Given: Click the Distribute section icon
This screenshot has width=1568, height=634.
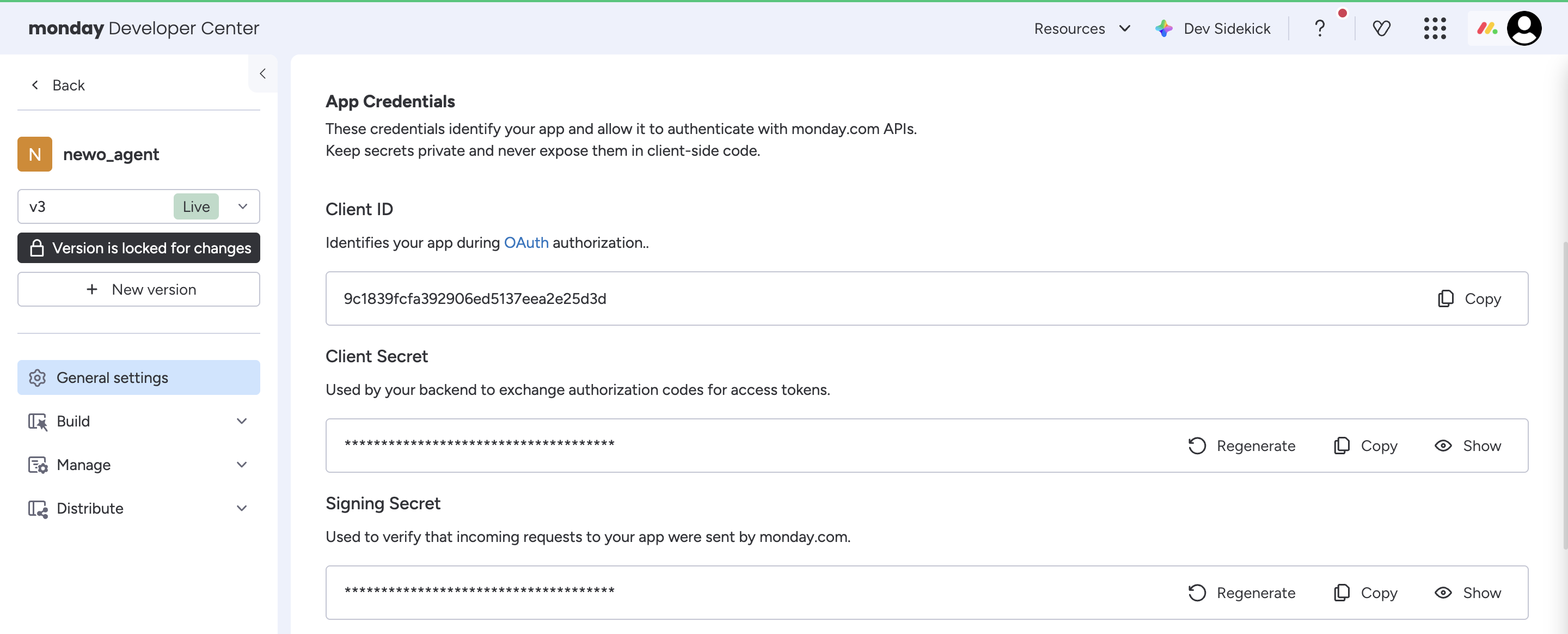Looking at the screenshot, I should coord(38,509).
